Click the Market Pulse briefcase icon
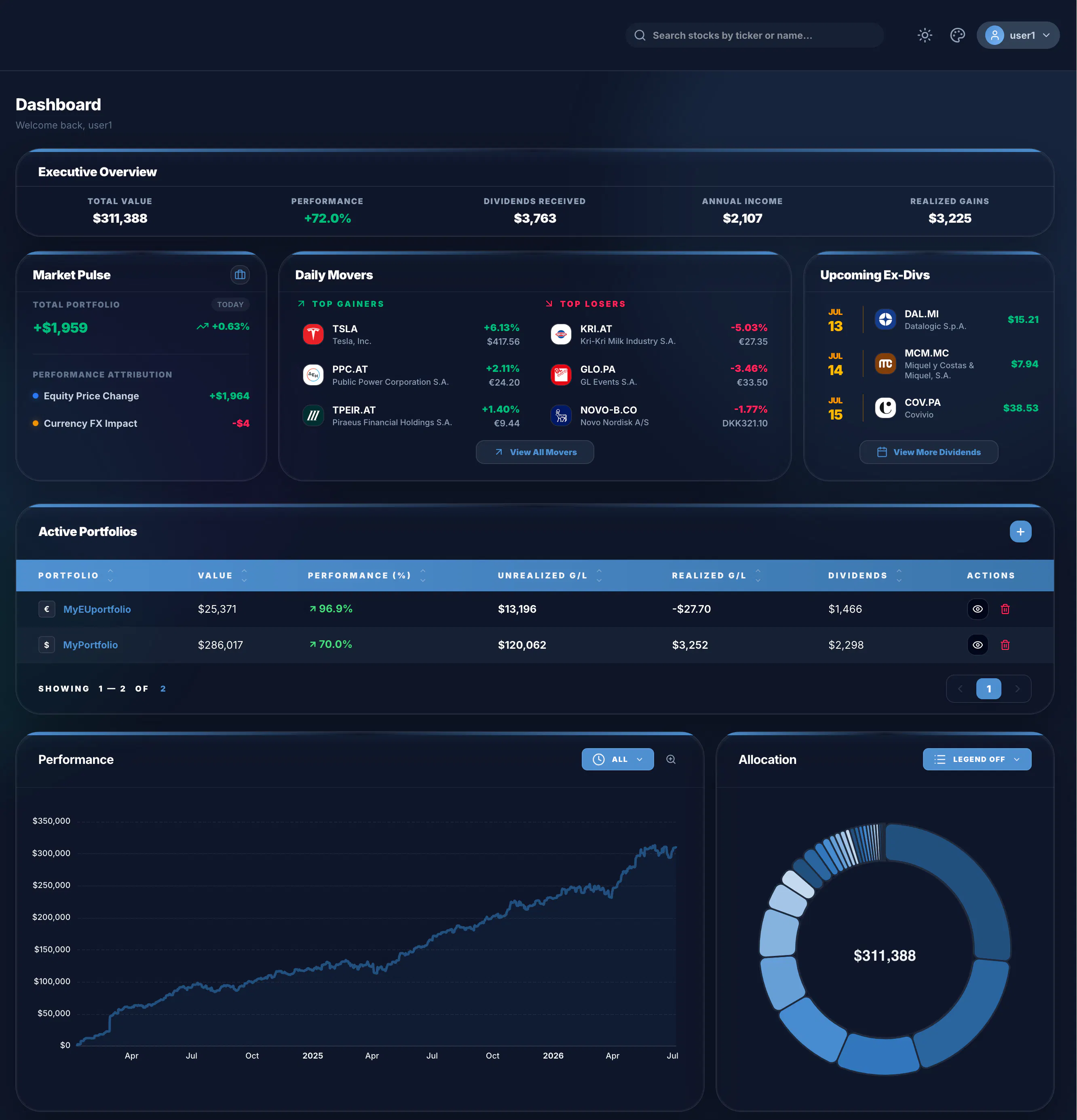 click(240, 275)
